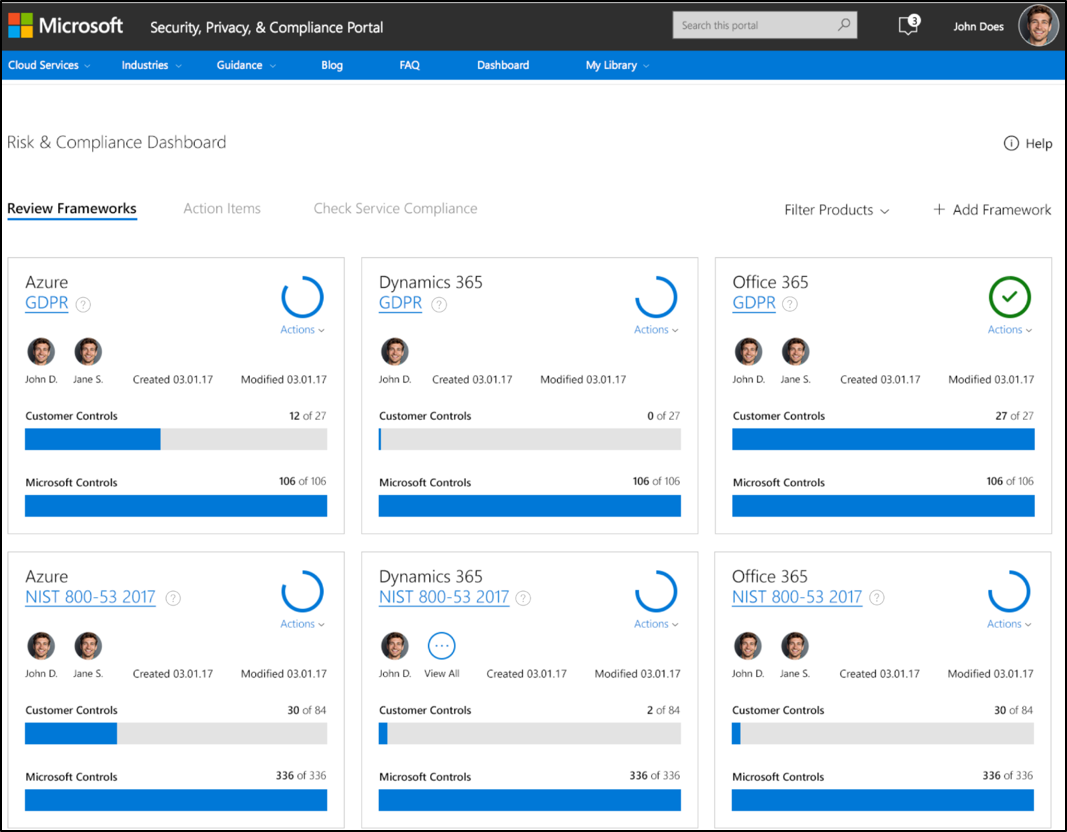Screen dimensions: 1067x832
Task: Switch to Check Service Compliance tab
Action: (395, 209)
